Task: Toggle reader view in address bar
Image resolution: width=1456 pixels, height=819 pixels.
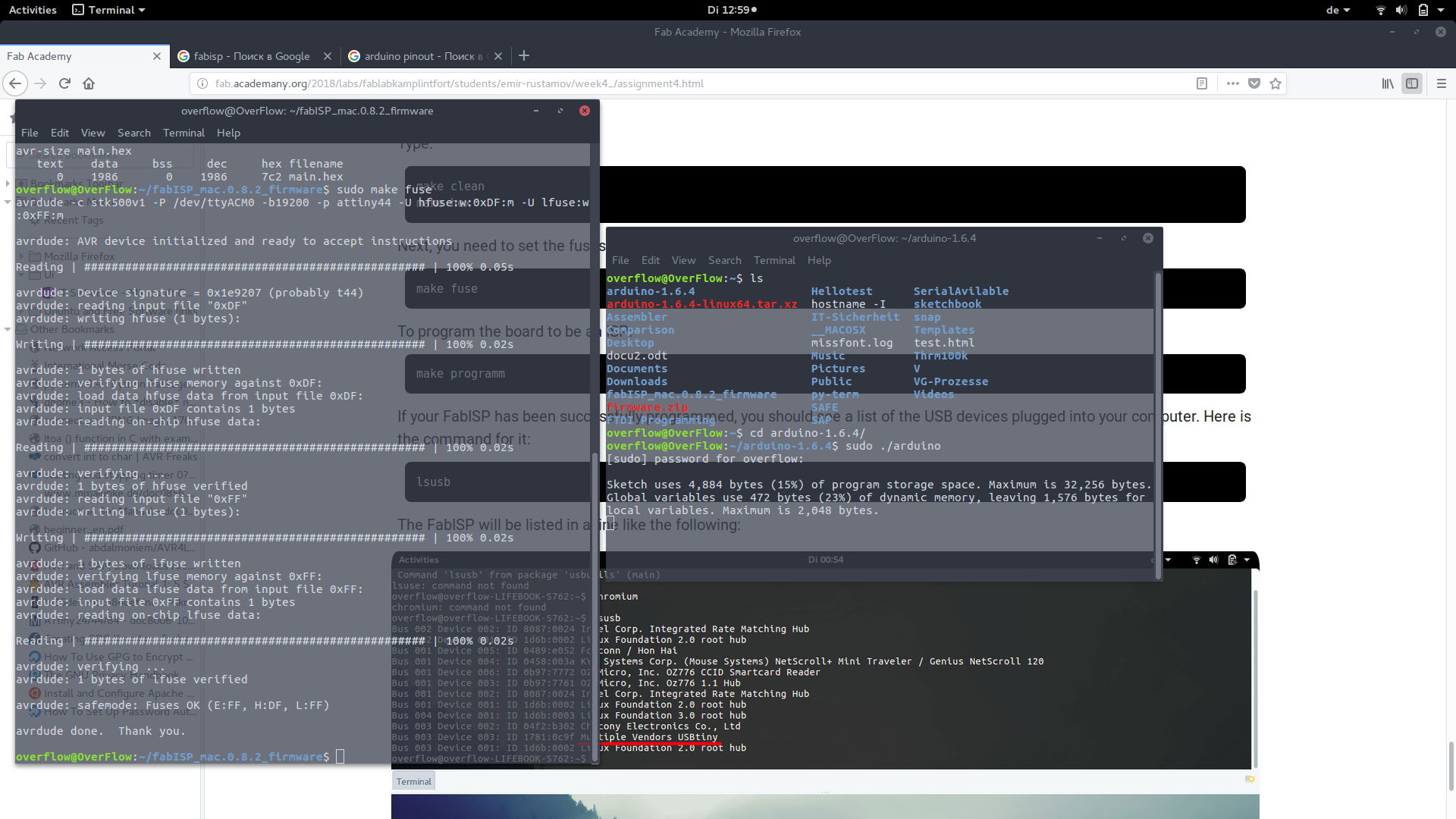Action: pos(1202,83)
